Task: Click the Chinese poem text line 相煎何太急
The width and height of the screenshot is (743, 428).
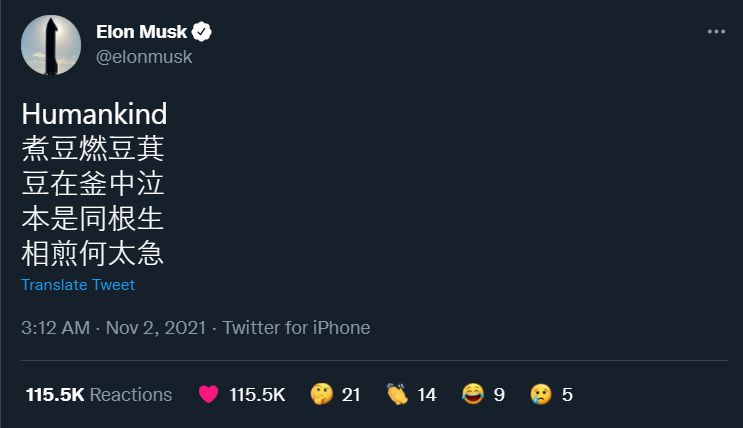Action: pos(92,253)
